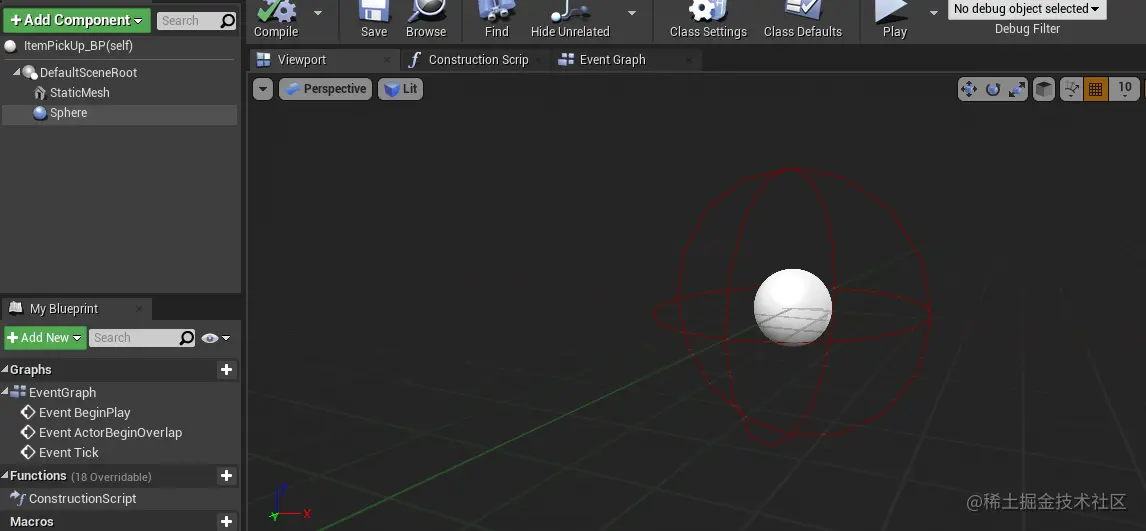Open the Hide Unrelated options dropdown arrow
1146x531 pixels.
pyautogui.click(x=632, y=12)
